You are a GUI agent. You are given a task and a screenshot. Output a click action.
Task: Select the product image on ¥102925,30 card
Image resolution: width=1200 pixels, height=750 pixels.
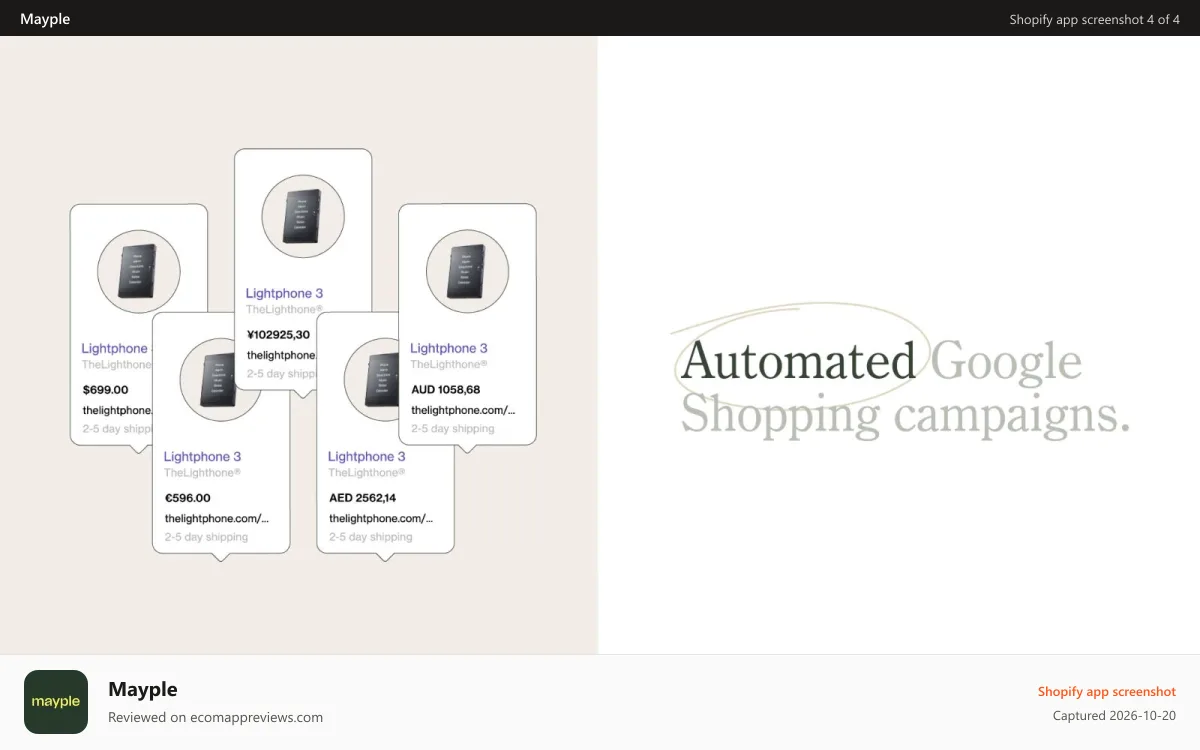[303, 216]
